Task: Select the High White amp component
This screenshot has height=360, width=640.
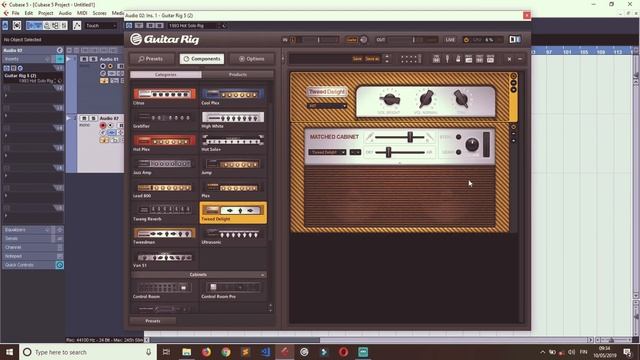Action: coord(233,120)
